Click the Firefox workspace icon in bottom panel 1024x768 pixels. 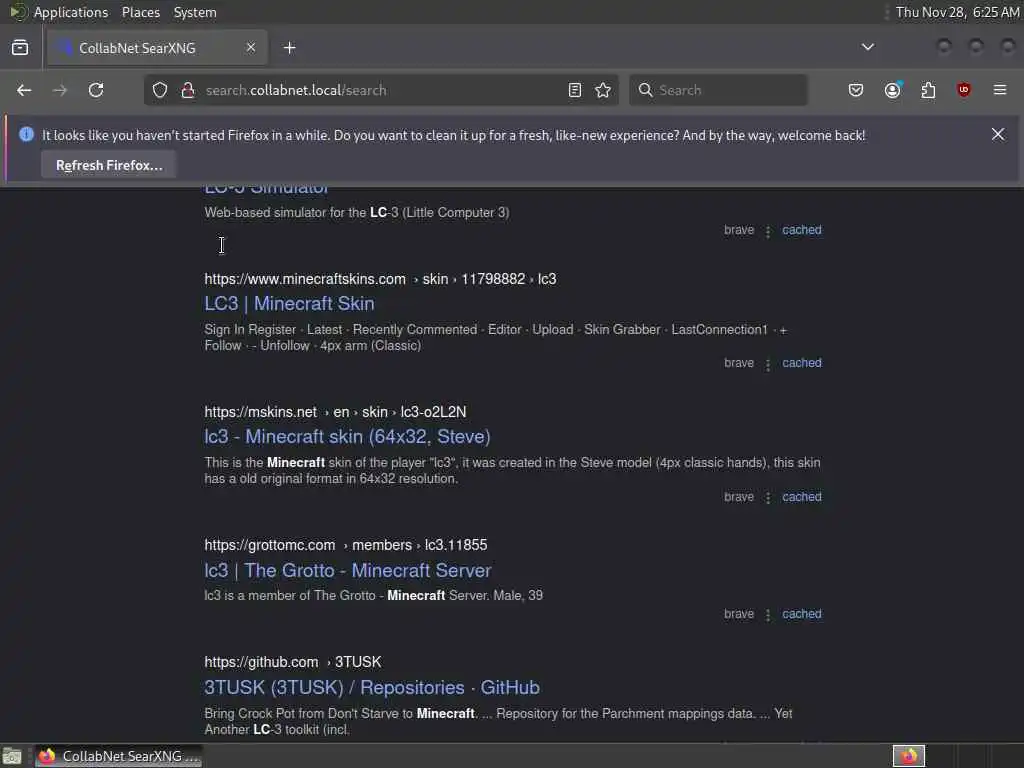click(909, 756)
